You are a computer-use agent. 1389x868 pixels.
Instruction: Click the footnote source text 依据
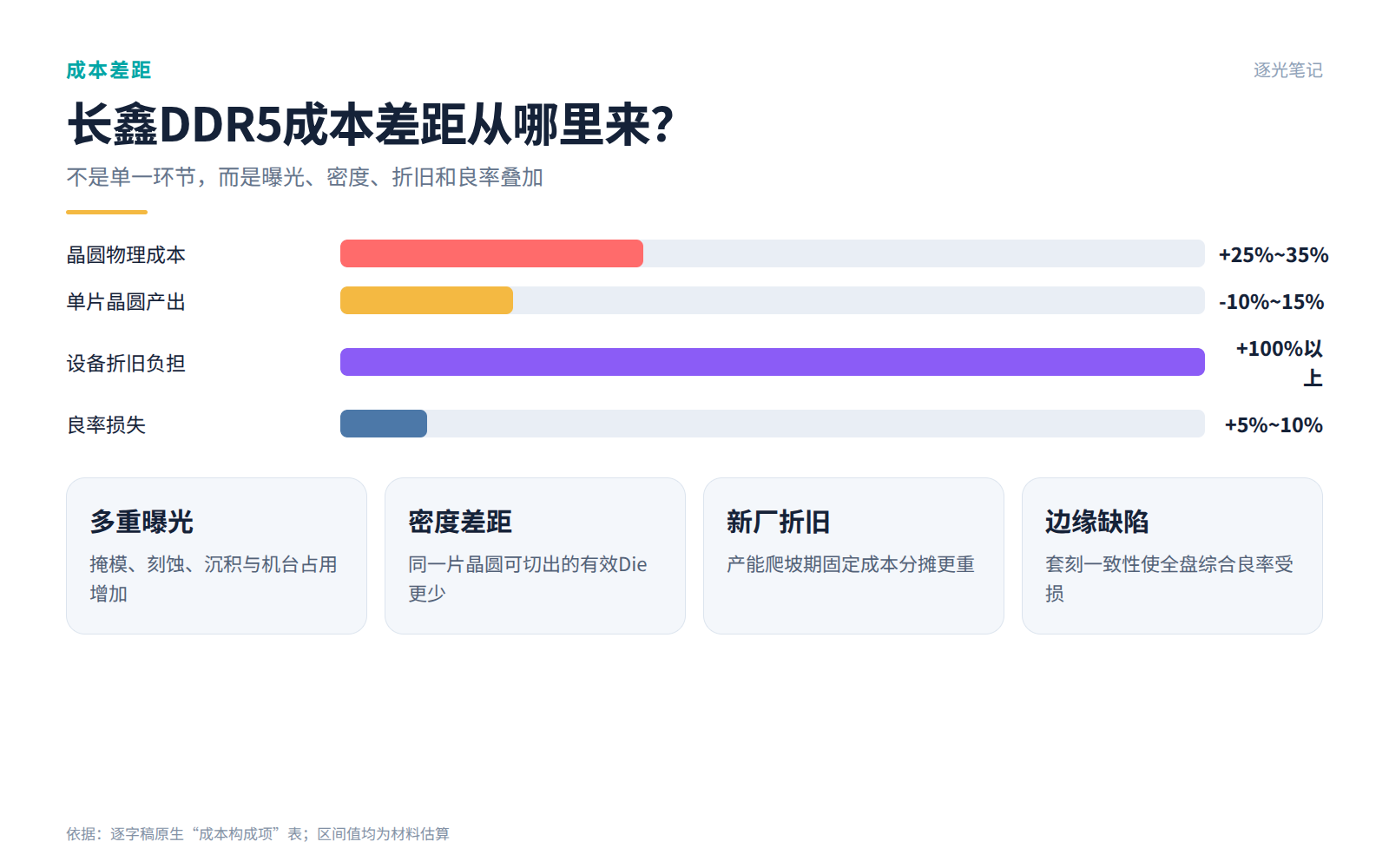click(258, 834)
